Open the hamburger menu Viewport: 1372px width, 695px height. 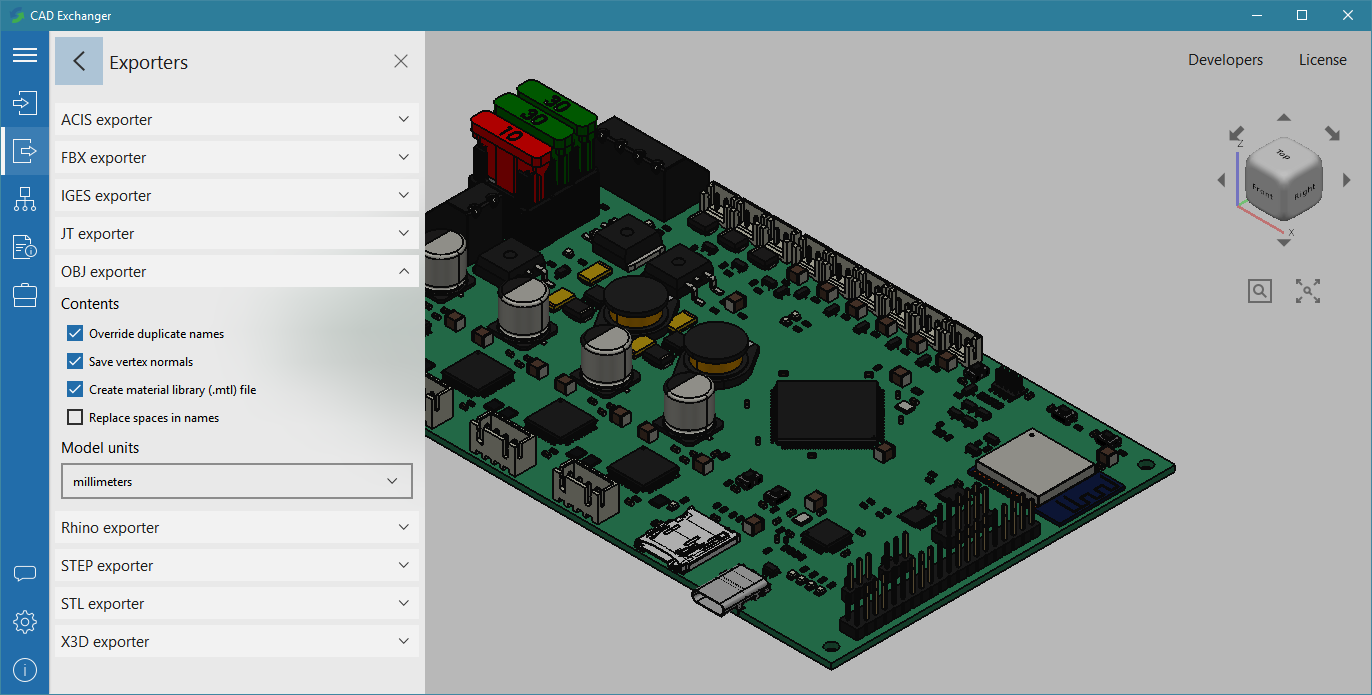24,54
